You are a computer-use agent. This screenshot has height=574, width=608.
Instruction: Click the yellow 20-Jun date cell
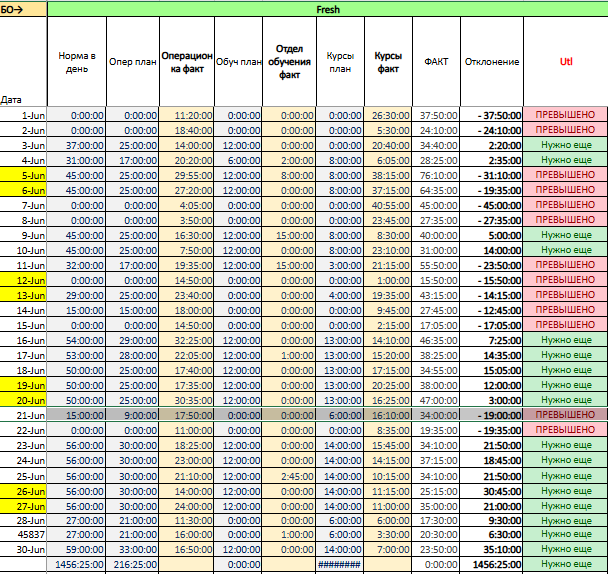pos(23,400)
